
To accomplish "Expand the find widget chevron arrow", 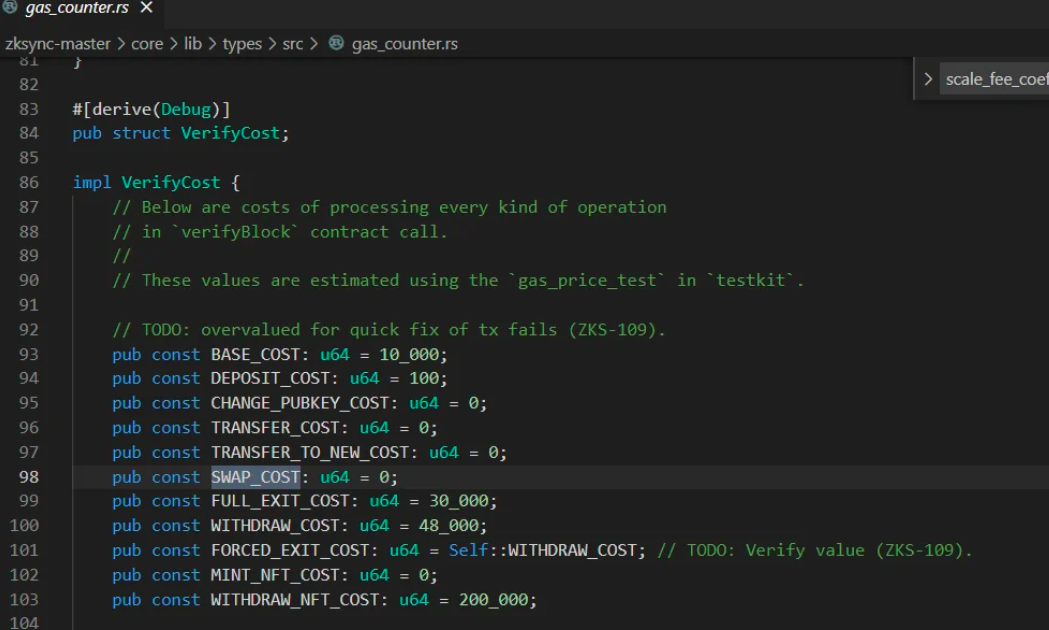I will click(x=928, y=79).
